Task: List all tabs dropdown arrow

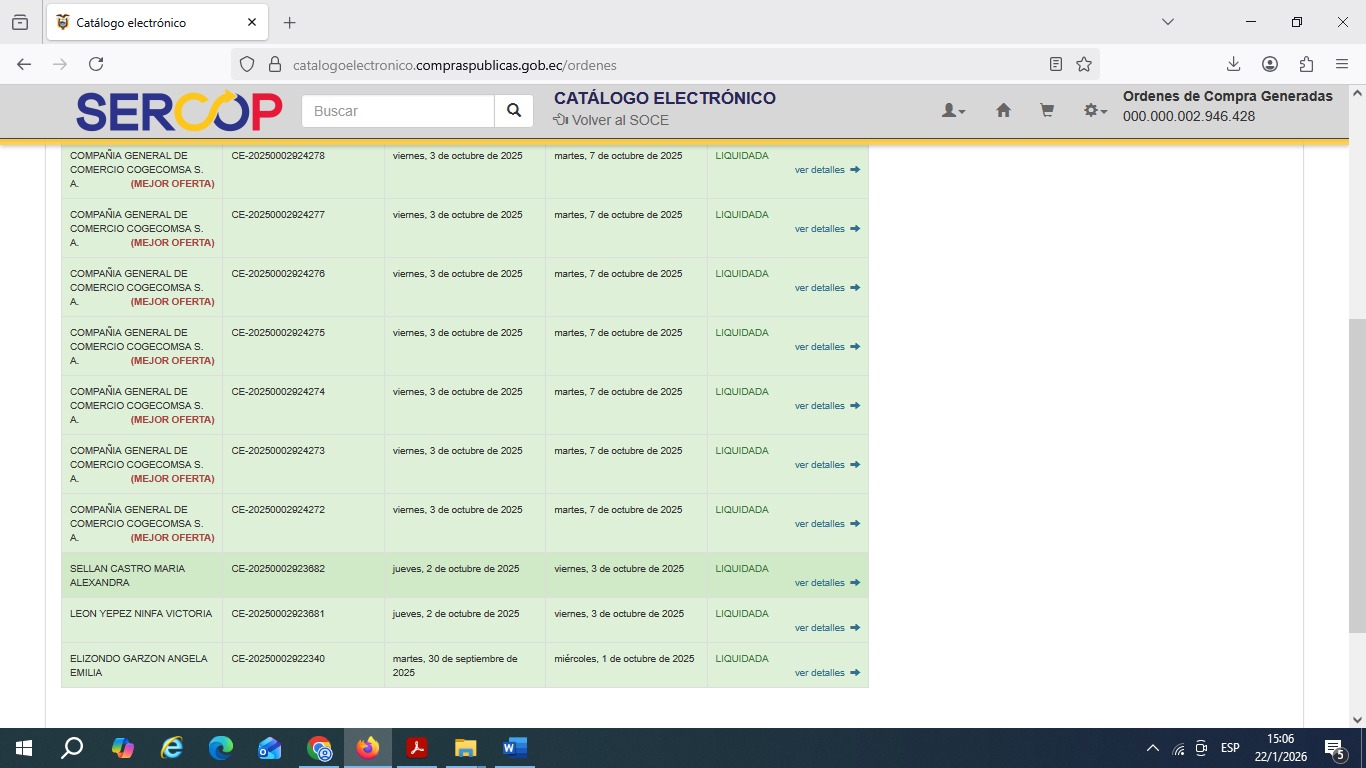Action: (1167, 22)
